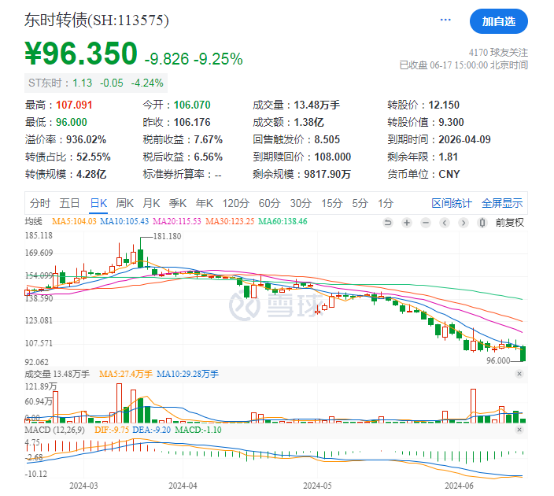554x496 pixels.
Task: Close the volume indicator panel
Action: pyautogui.click(x=519, y=374)
